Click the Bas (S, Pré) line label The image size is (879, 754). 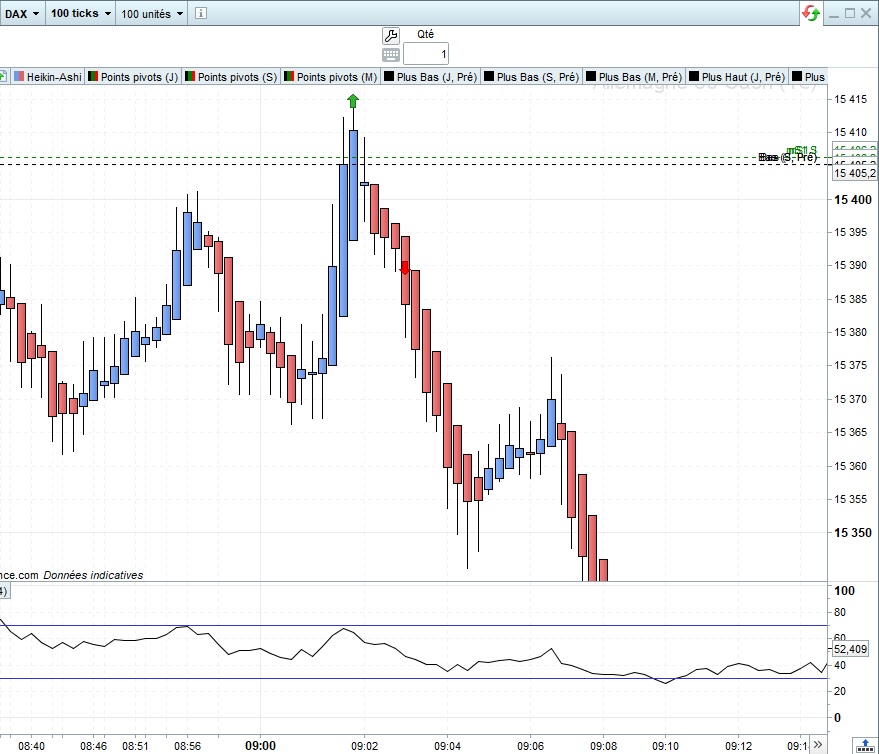pyautogui.click(x=788, y=158)
